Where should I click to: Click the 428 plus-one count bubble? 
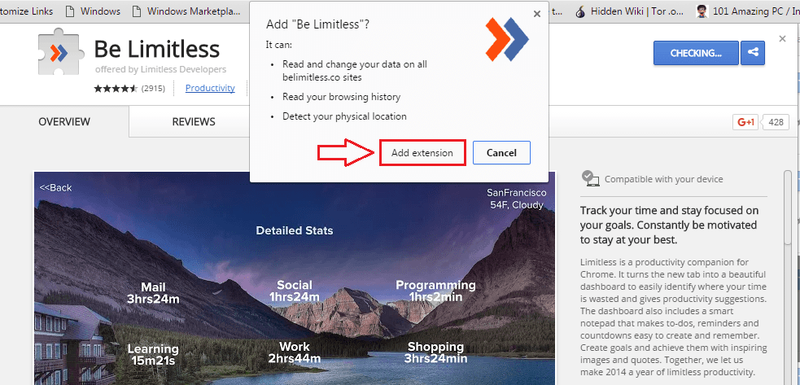(x=776, y=122)
